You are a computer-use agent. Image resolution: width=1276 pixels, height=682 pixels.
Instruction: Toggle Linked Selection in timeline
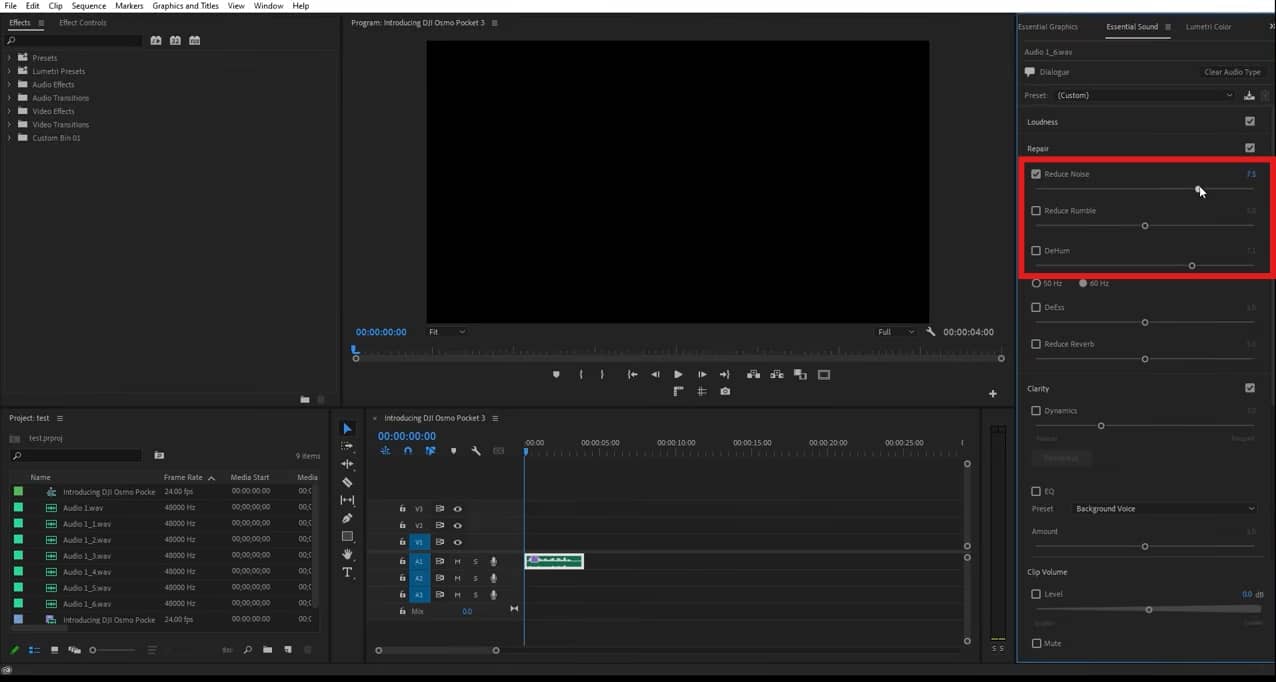click(x=430, y=451)
